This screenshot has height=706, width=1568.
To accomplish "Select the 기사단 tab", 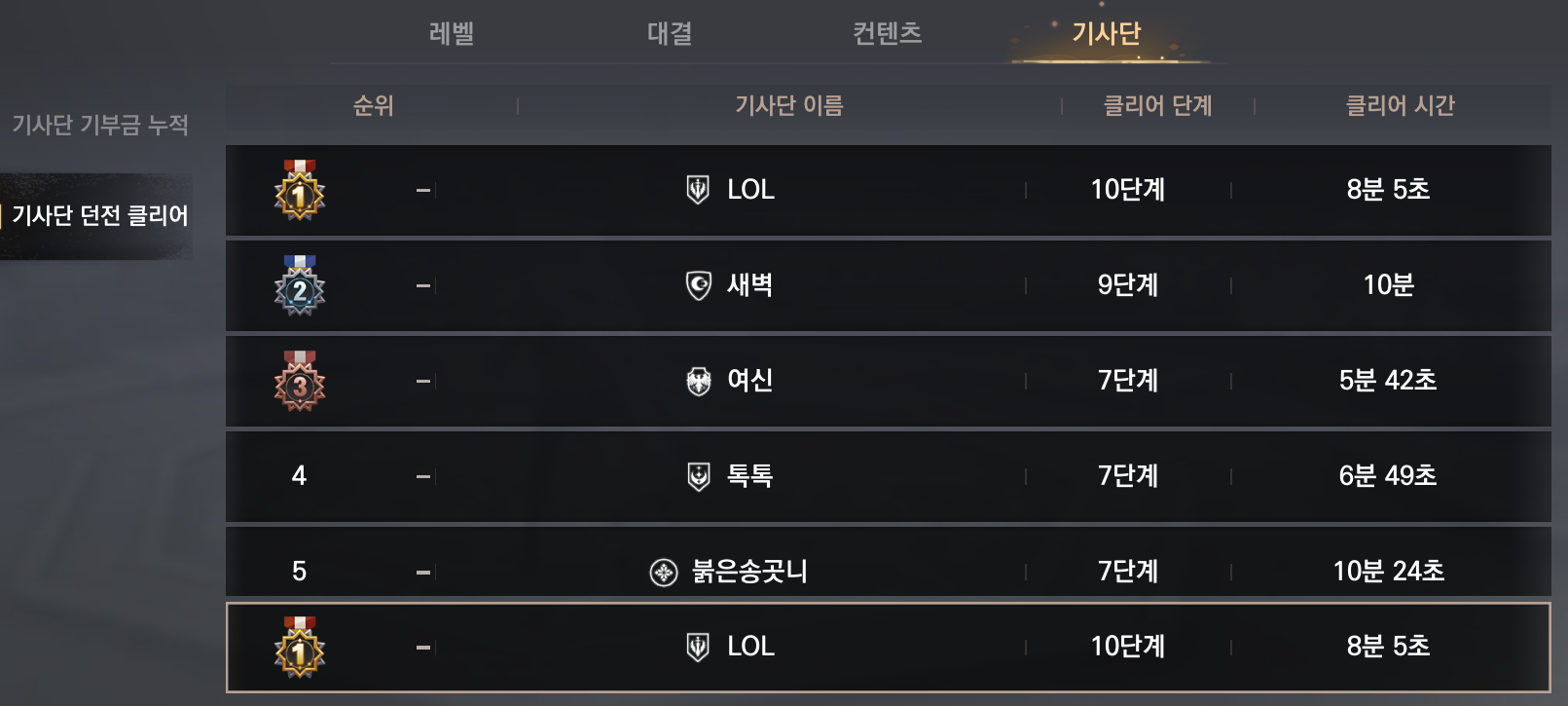I will [1106, 34].
